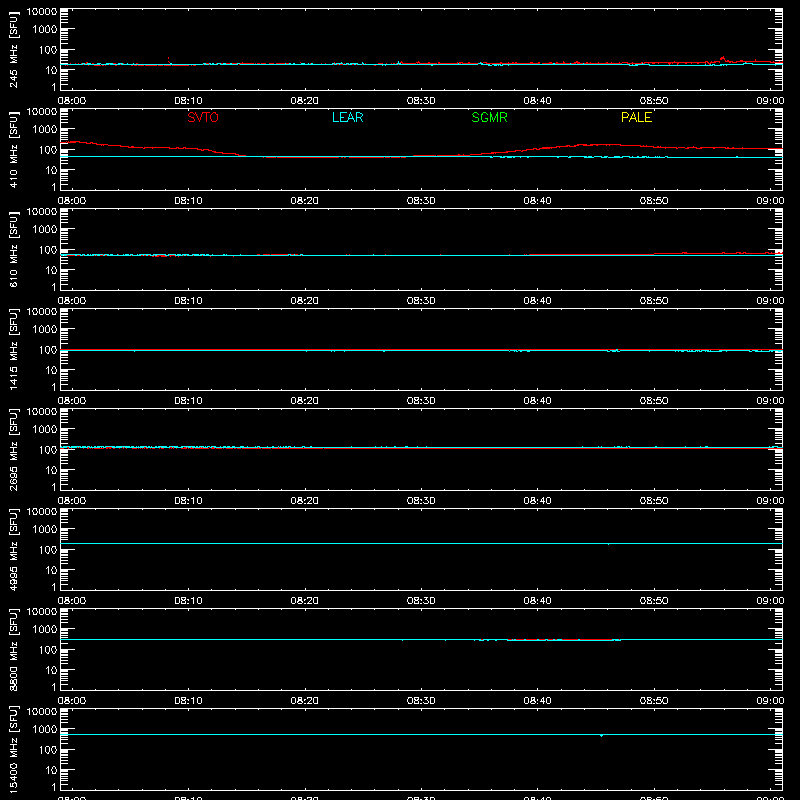Image resolution: width=800 pixels, height=800 pixels.
Task: Click the red 410 MHz peak near 08:00
Action: tap(74, 142)
